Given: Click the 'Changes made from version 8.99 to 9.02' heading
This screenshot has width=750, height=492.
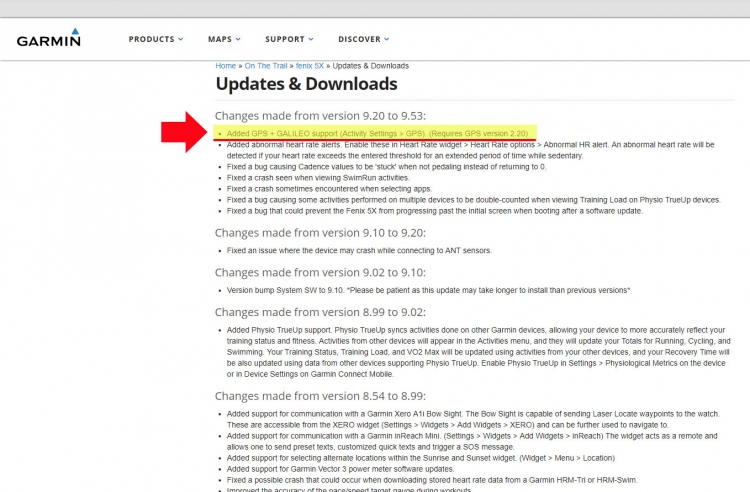Looking at the screenshot, I should click(320, 312).
